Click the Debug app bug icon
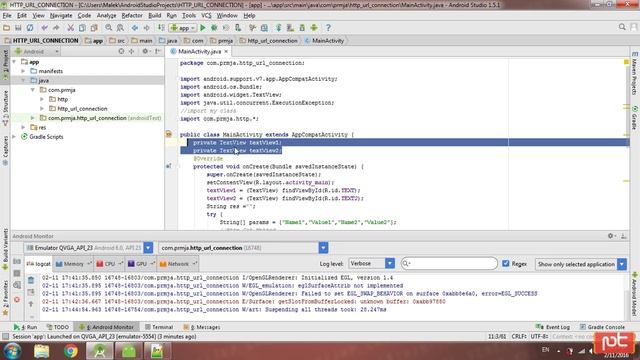The height and width of the screenshot is (360, 640). pos(214,28)
